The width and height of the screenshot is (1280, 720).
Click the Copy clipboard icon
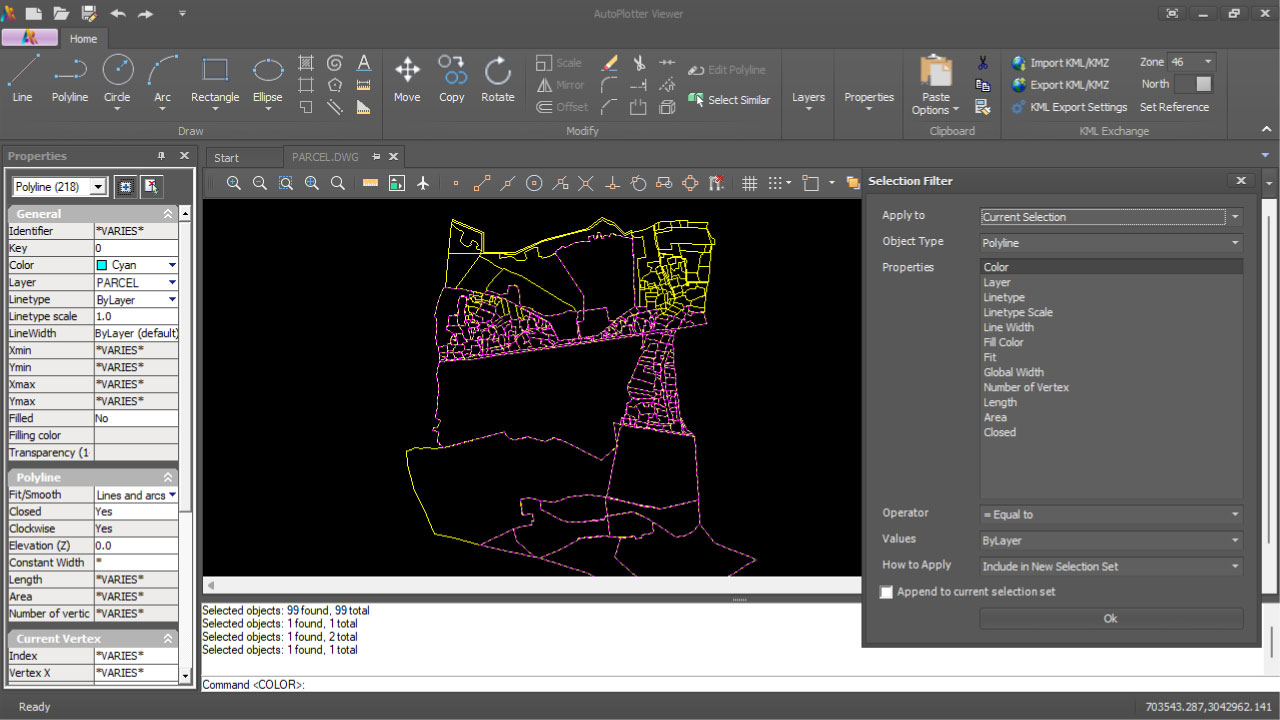[x=983, y=85]
